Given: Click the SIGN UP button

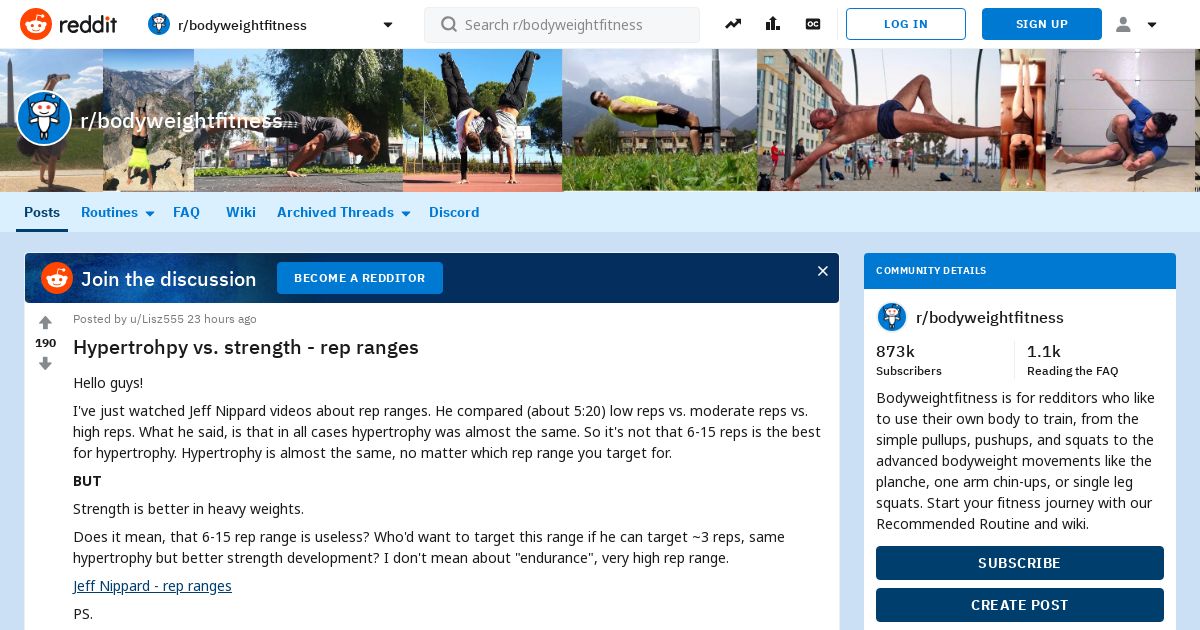Looking at the screenshot, I should tap(1042, 24).
